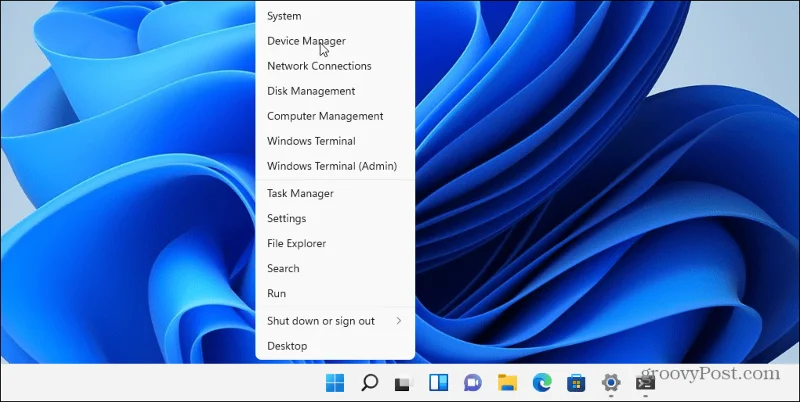Open the Windows Start button
Image resolution: width=800 pixels, height=402 pixels.
click(335, 383)
